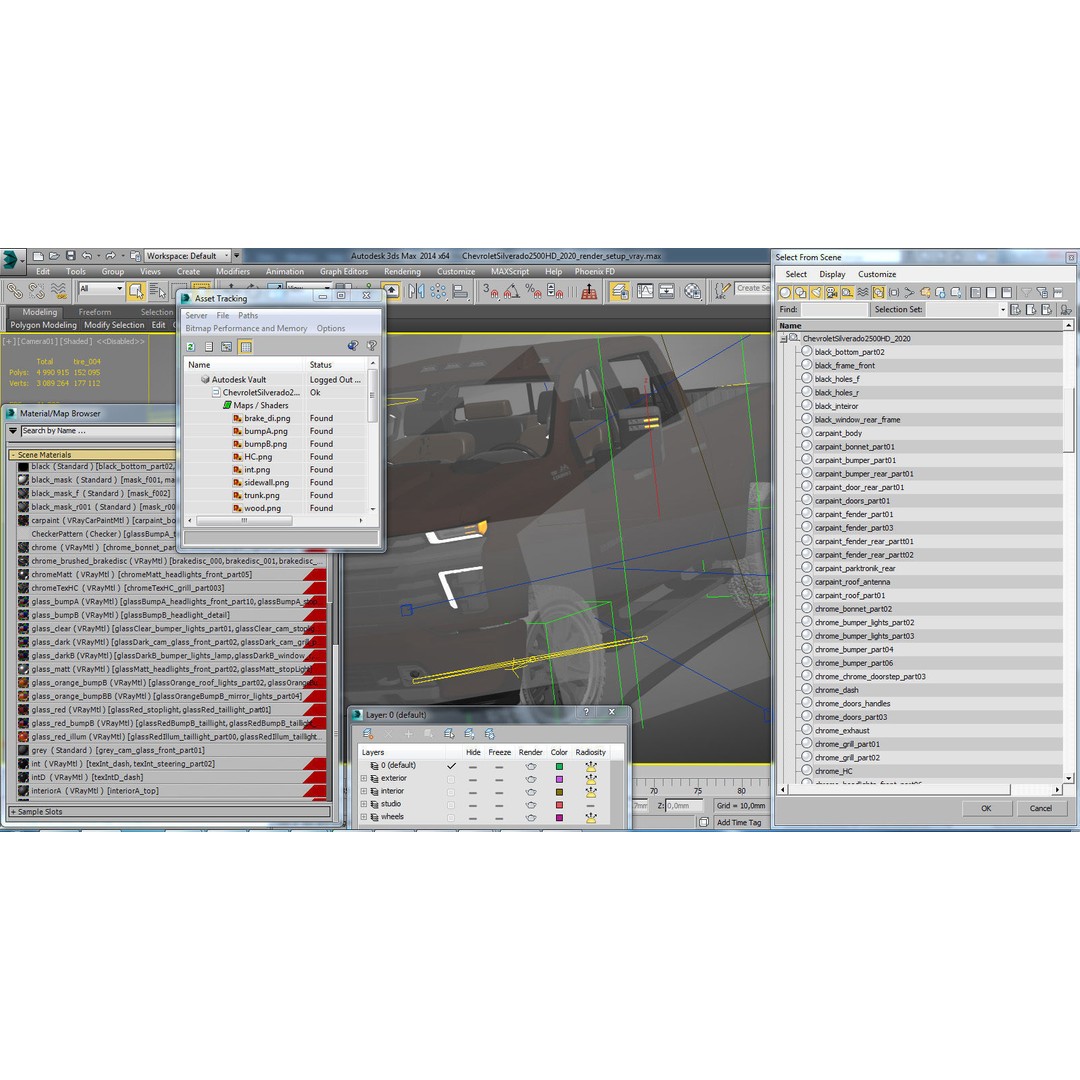Open the Rendering menu
The width and height of the screenshot is (1080, 1080).
point(402,272)
